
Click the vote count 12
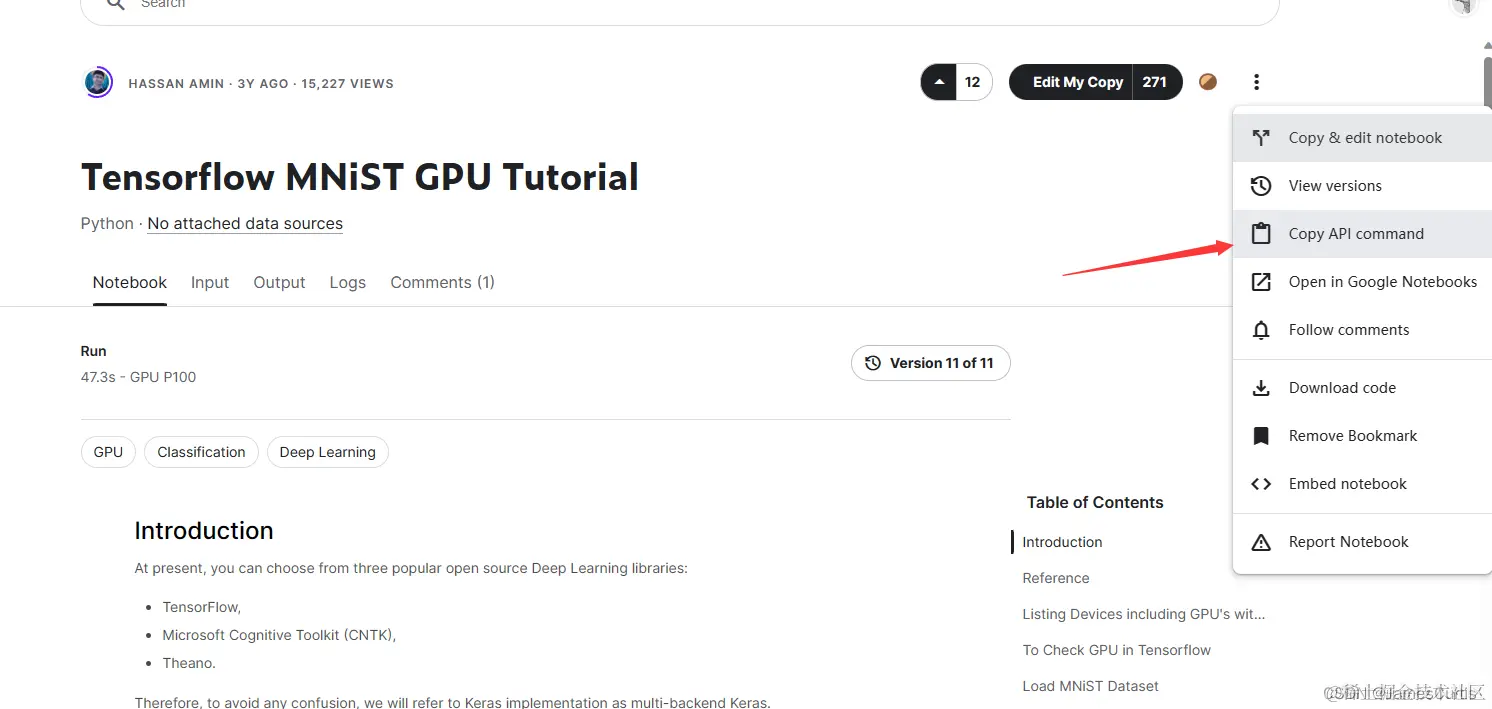coord(973,82)
